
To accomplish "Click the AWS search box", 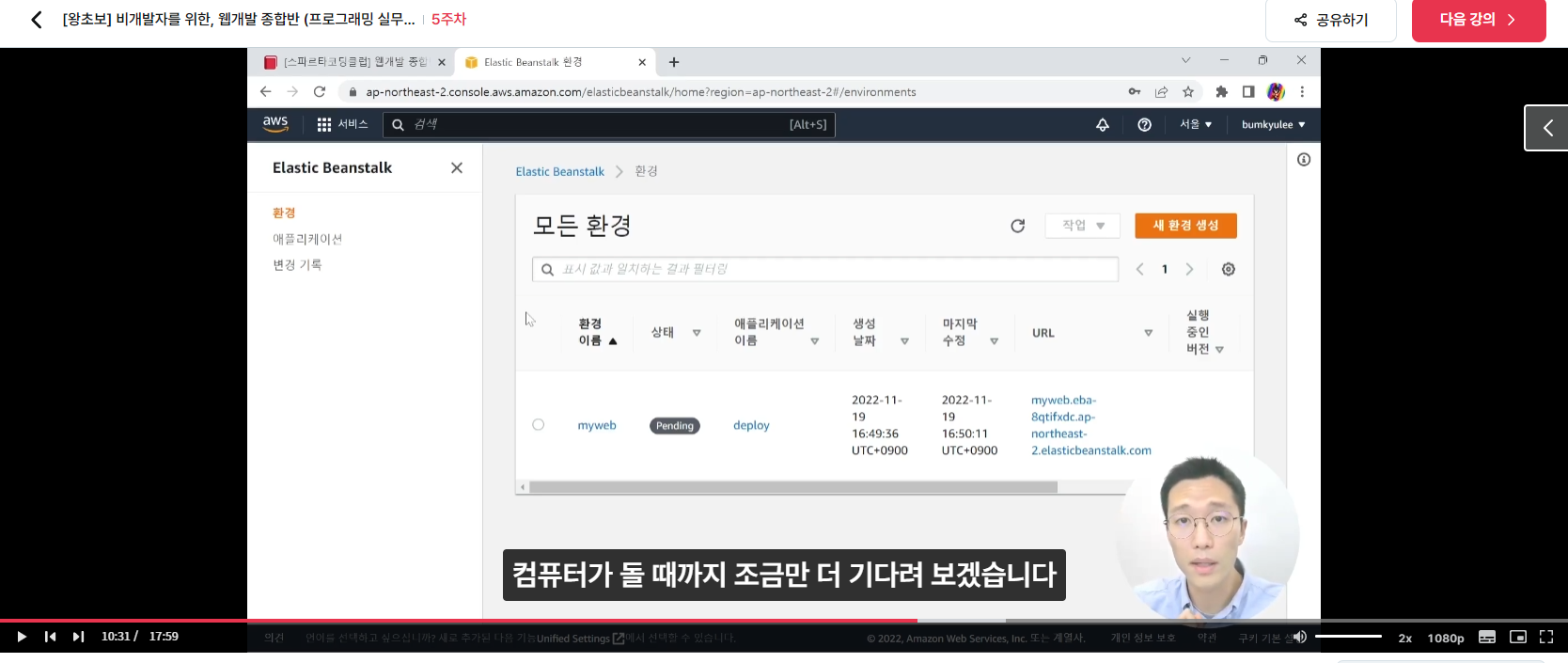I will point(608,124).
